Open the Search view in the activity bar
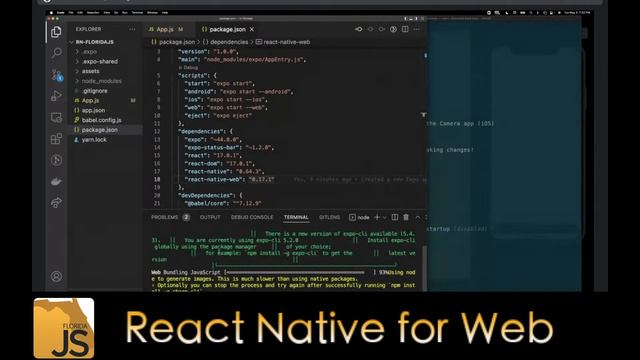This screenshot has height=360, width=640. click(x=56, y=53)
